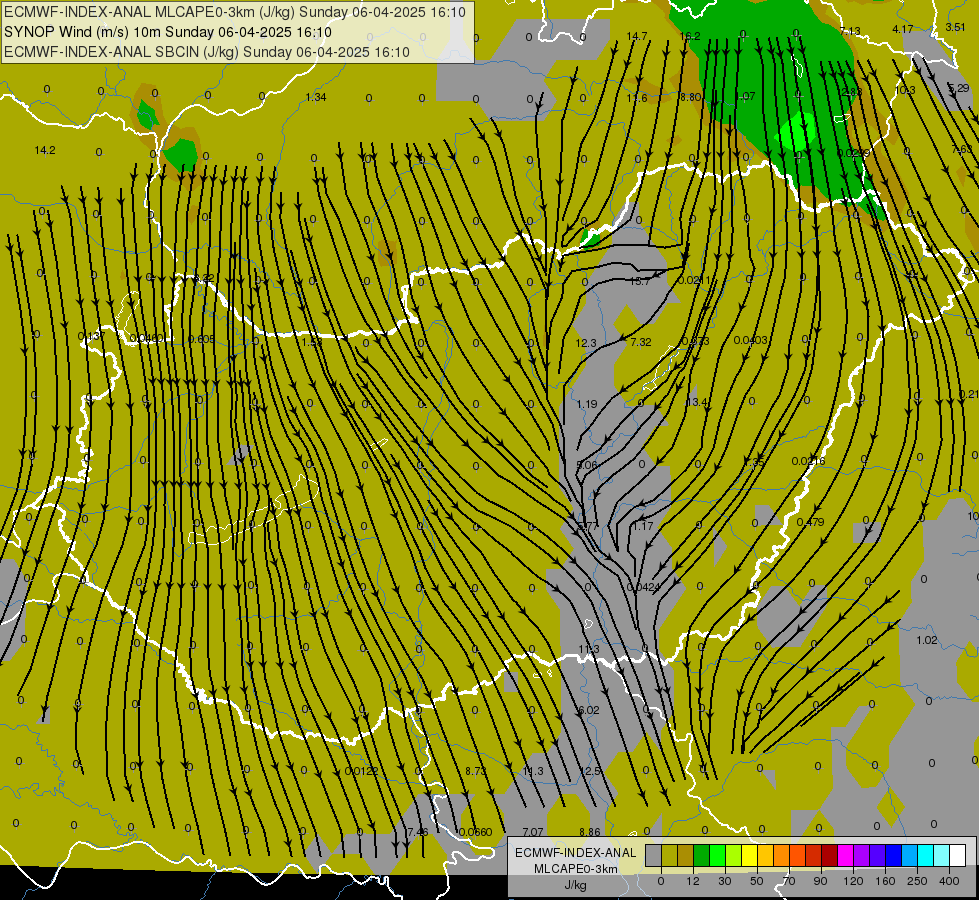Click the map value 3.51
979x900 pixels.
(955, 27)
